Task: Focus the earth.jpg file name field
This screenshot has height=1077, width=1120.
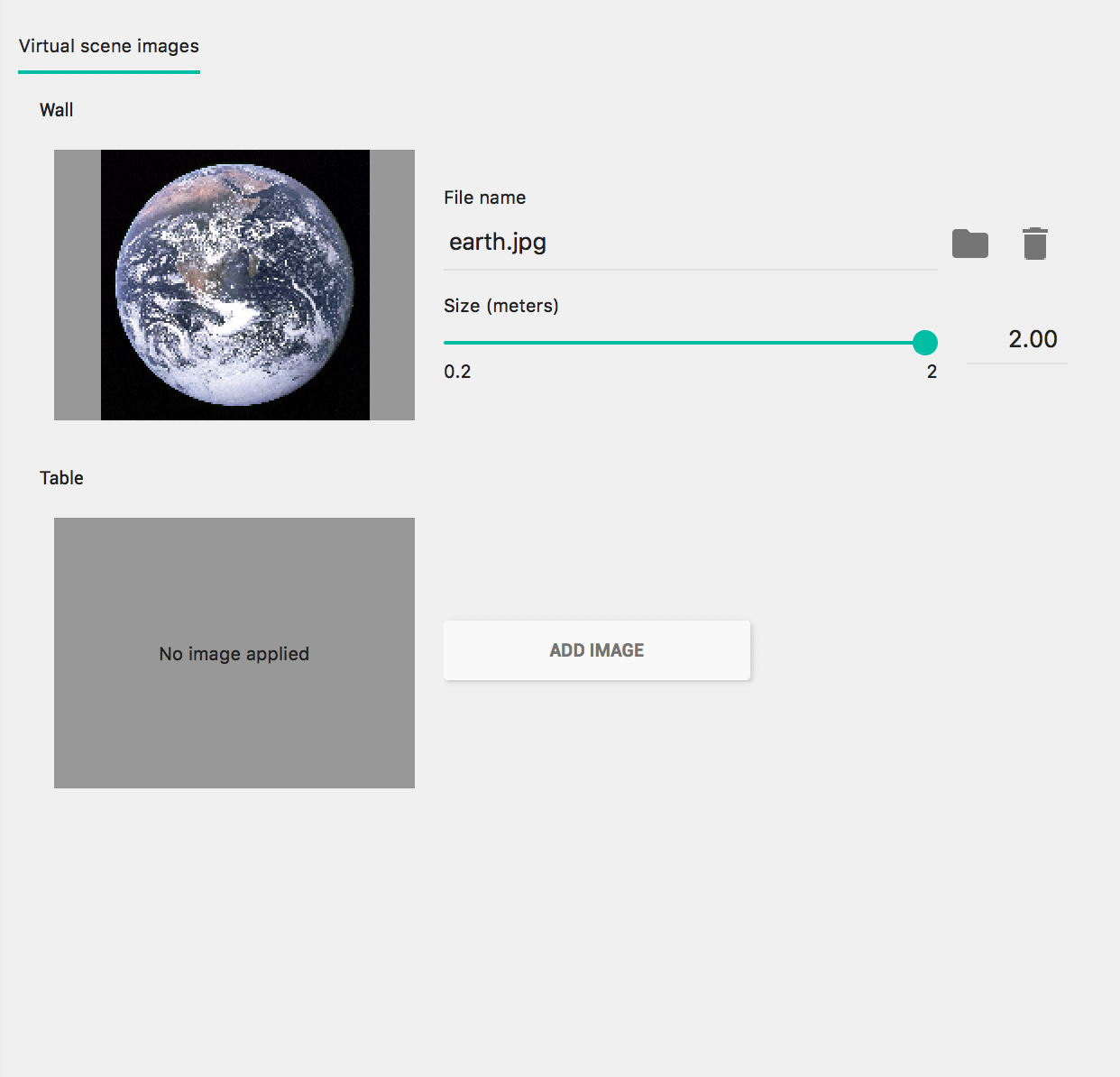Action: [690, 242]
